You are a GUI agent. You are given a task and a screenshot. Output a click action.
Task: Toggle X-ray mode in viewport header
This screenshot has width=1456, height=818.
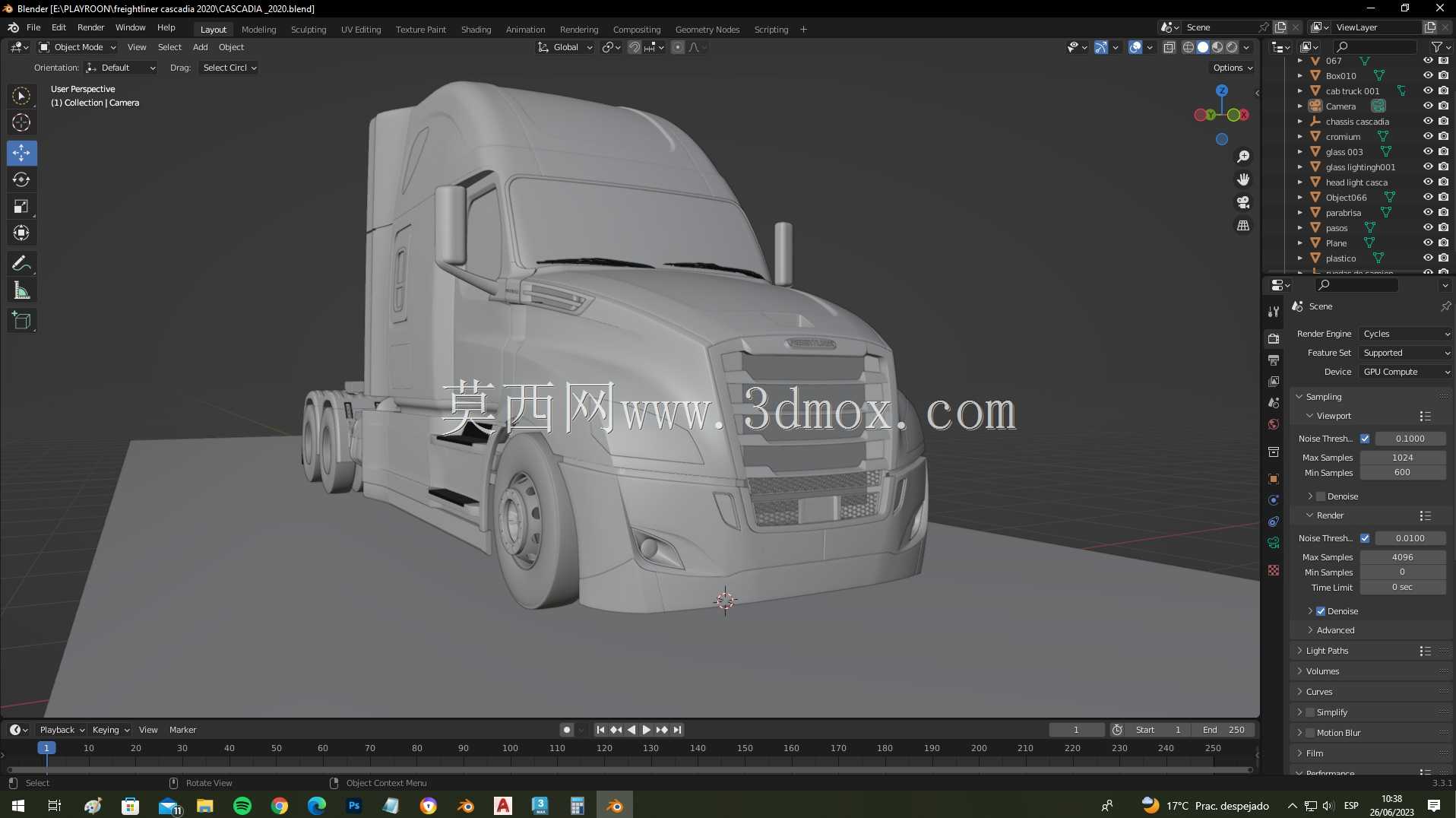coord(1170,47)
